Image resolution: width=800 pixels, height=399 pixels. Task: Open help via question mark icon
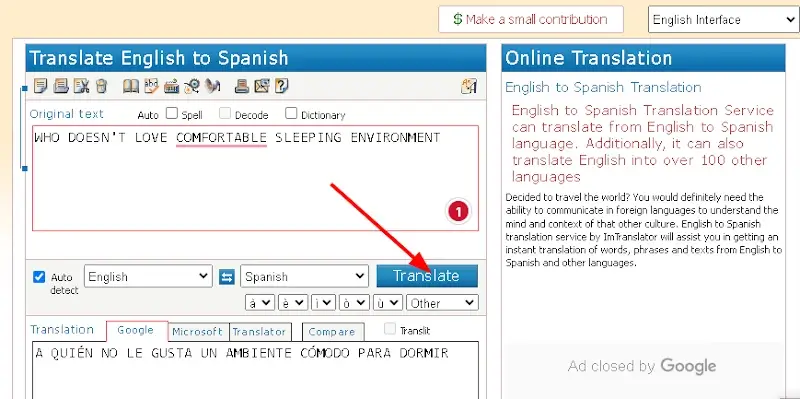click(282, 85)
